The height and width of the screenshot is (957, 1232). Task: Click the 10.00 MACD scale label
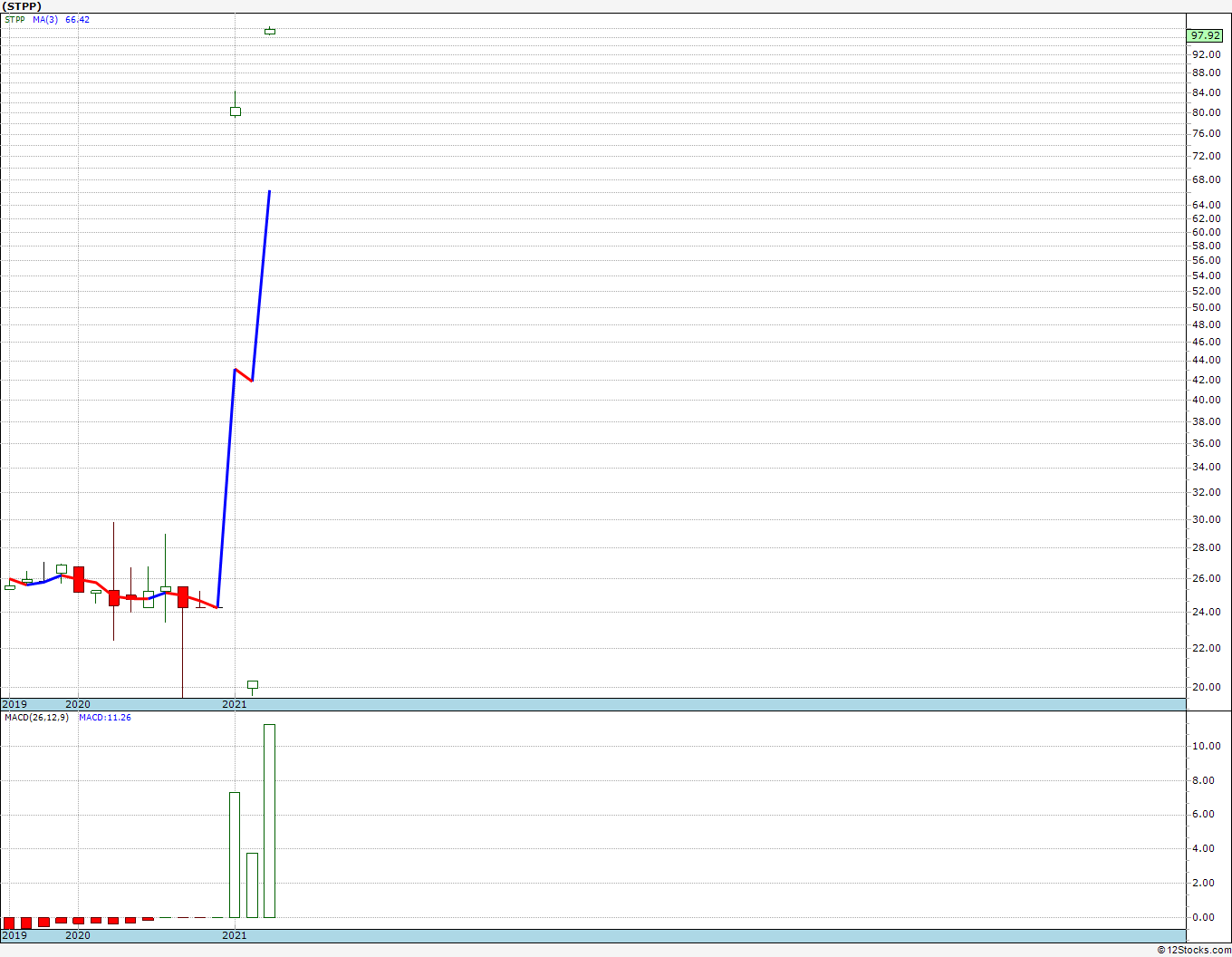tap(1204, 746)
